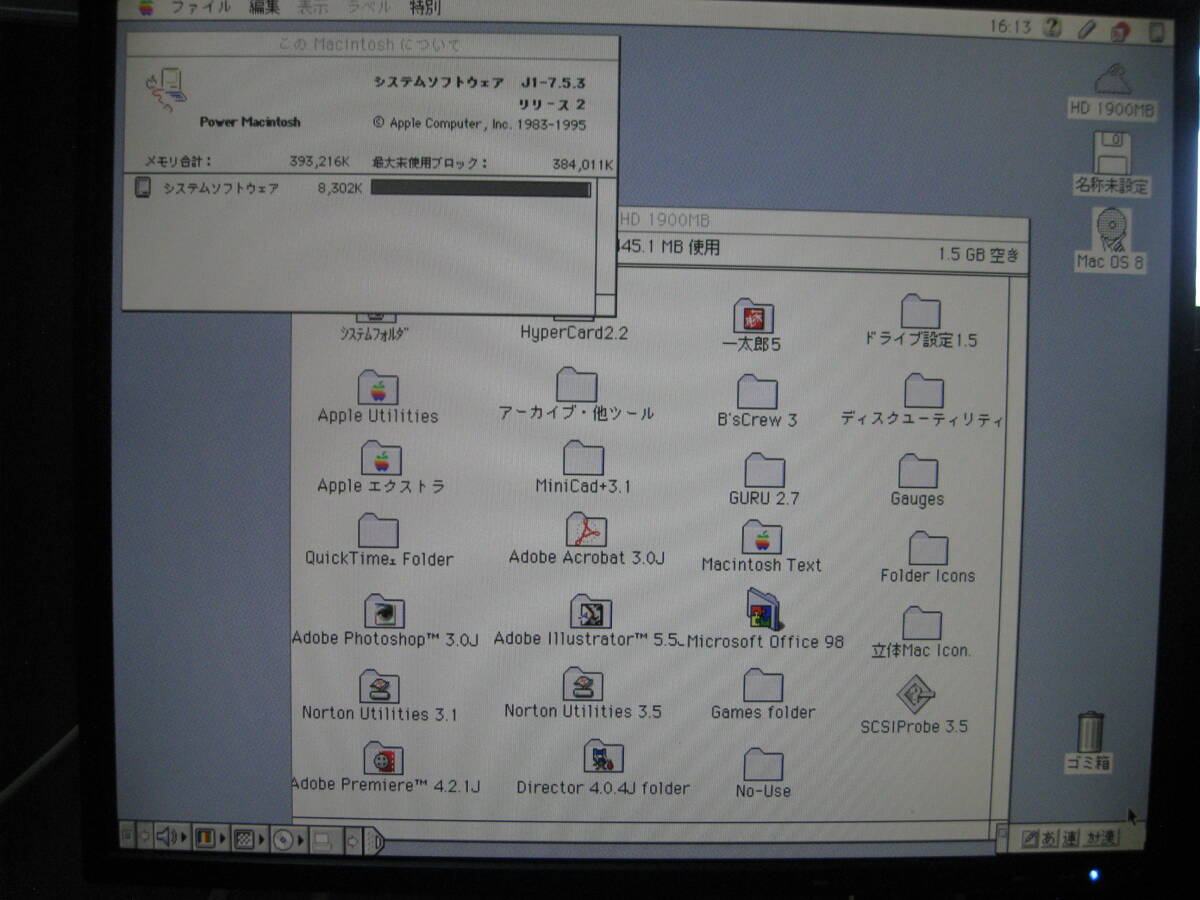Viewport: 1200px width, 900px height.
Task: Click the 1.5 GB 空き free space text
Action: (x=978, y=254)
